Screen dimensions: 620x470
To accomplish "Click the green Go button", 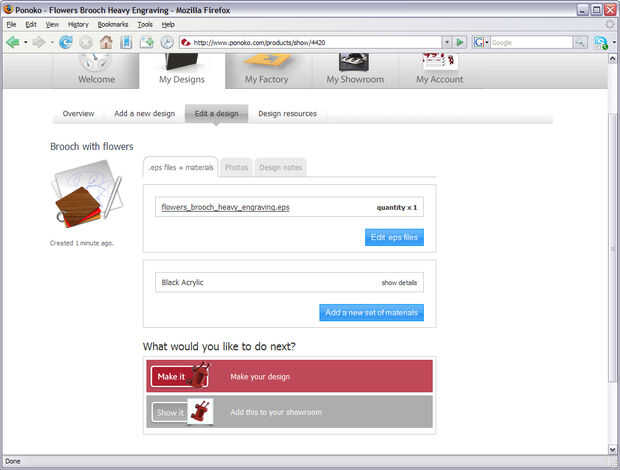I will pos(460,42).
